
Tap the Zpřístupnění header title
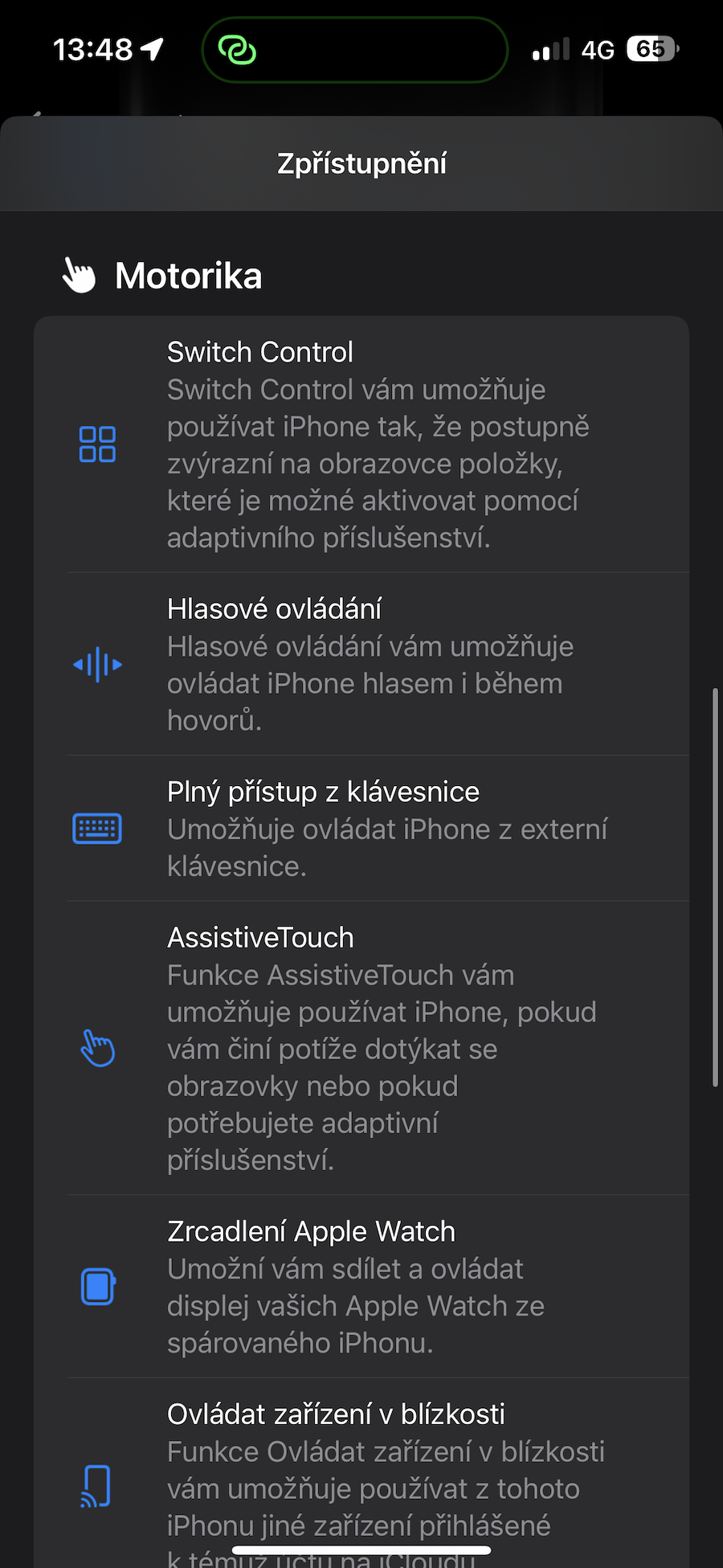coord(361,164)
